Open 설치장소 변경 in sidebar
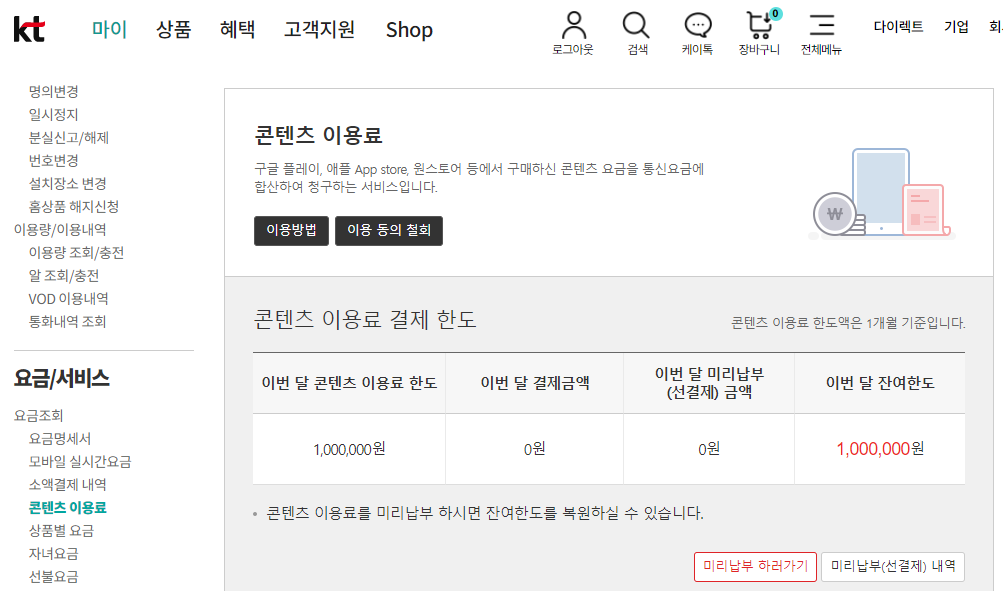The height and width of the screenshot is (591, 1003). point(67,184)
